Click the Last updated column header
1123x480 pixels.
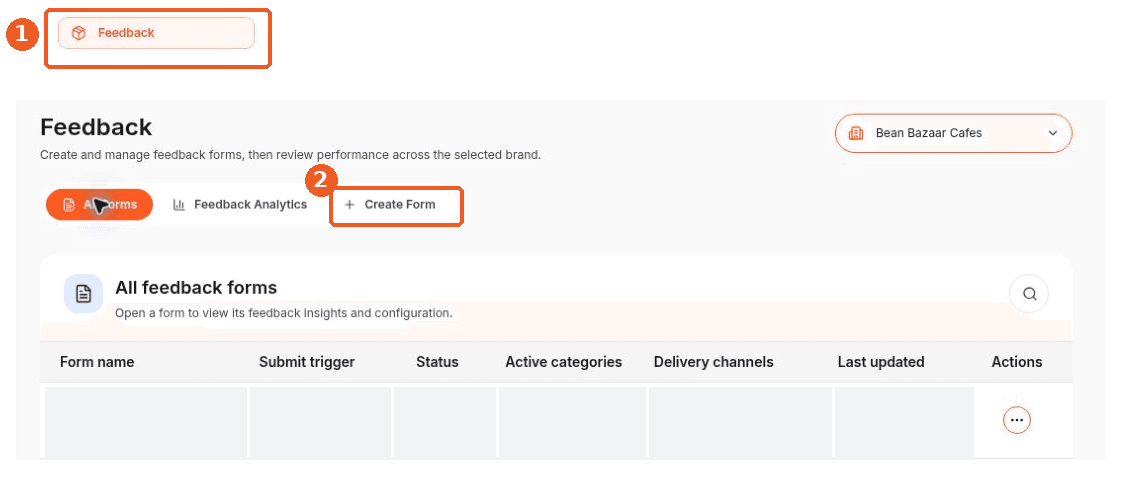[x=881, y=363]
